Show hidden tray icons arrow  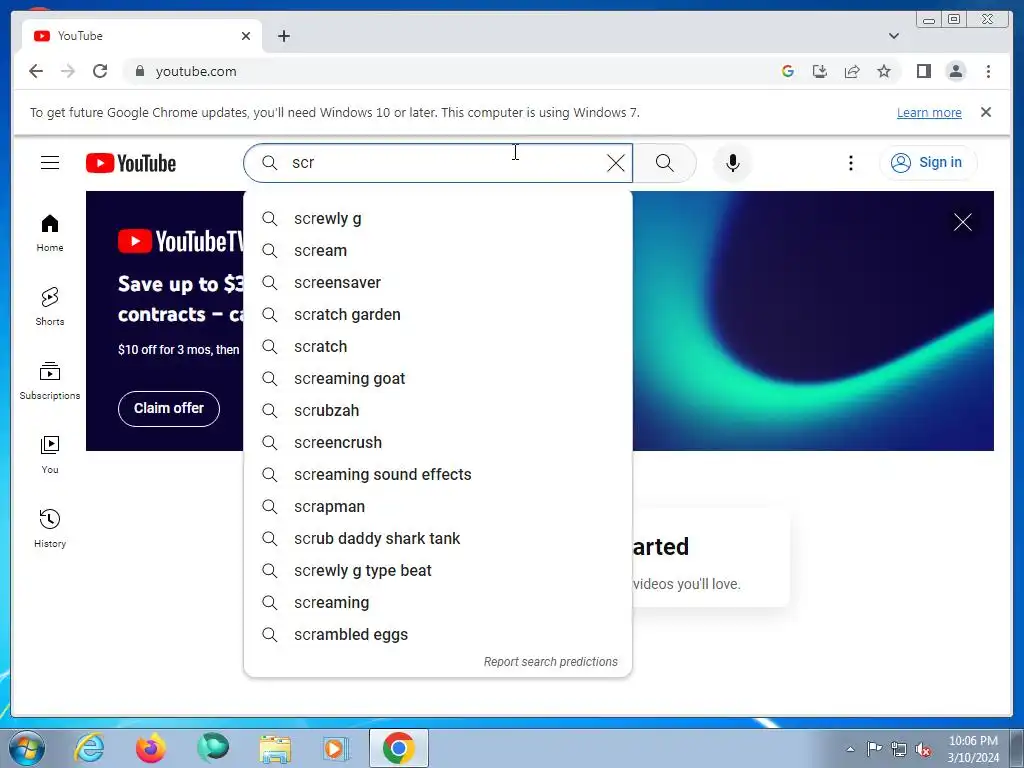850,749
